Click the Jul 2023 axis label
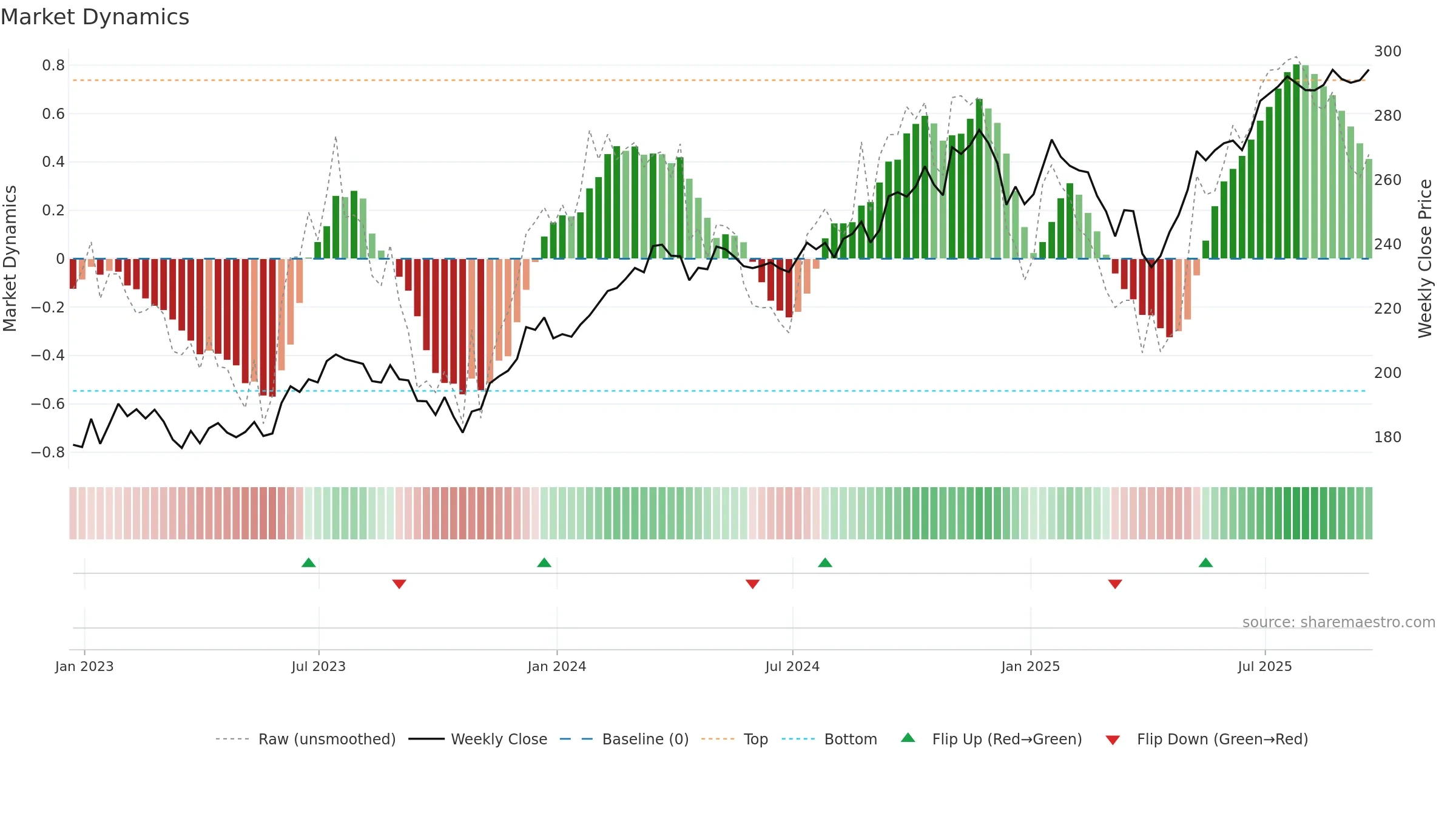This screenshot has height=819, width=1456. [x=318, y=666]
